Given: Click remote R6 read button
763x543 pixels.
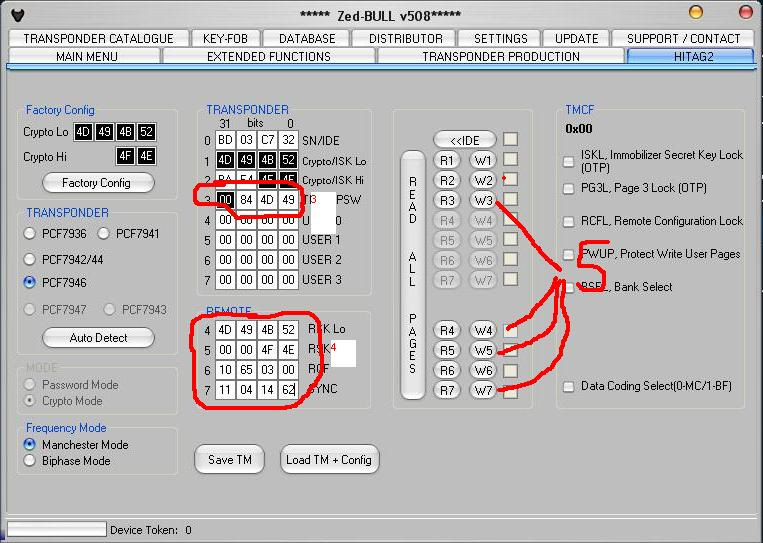Looking at the screenshot, I should click(446, 370).
